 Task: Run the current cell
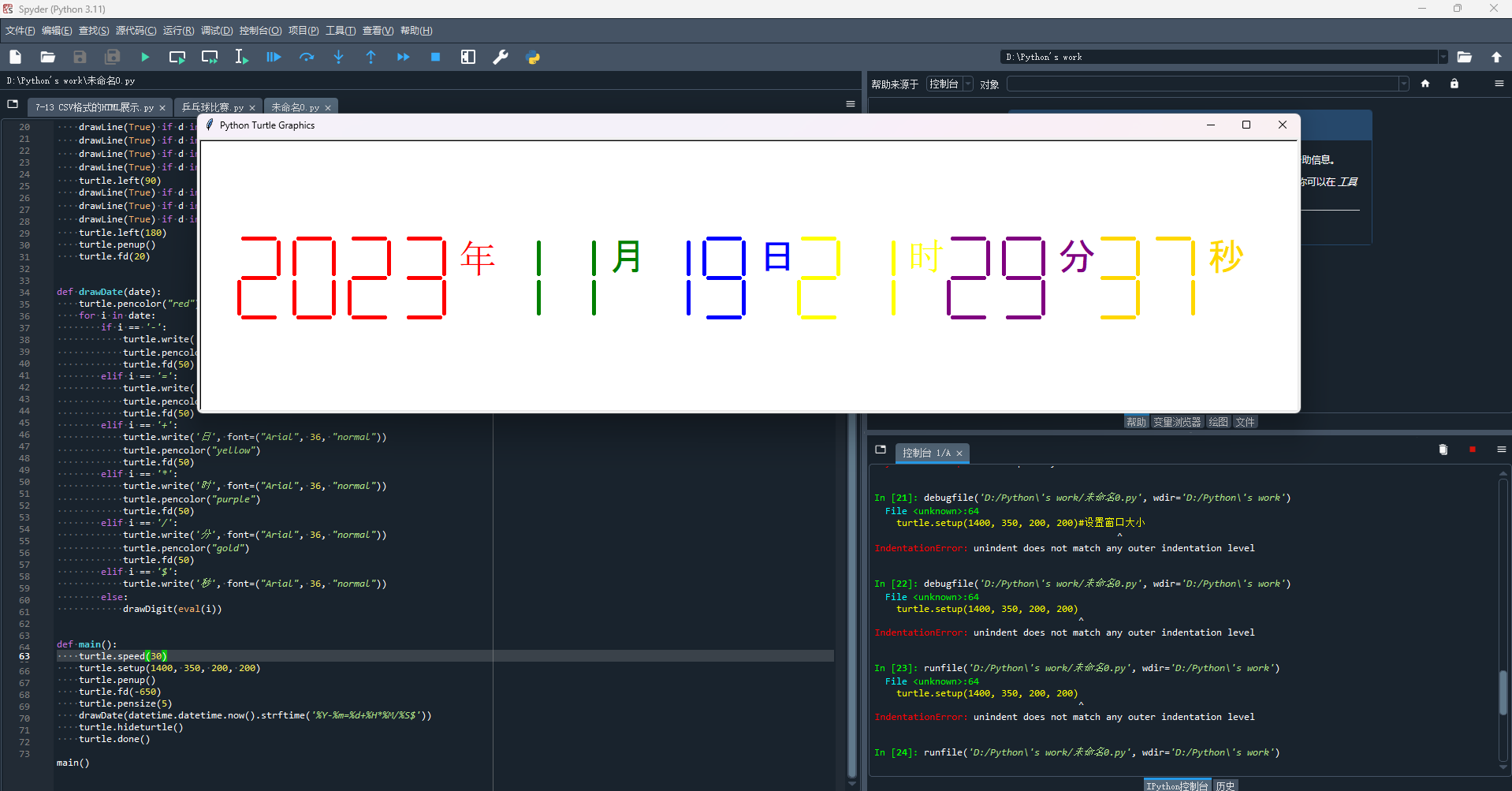(177, 57)
